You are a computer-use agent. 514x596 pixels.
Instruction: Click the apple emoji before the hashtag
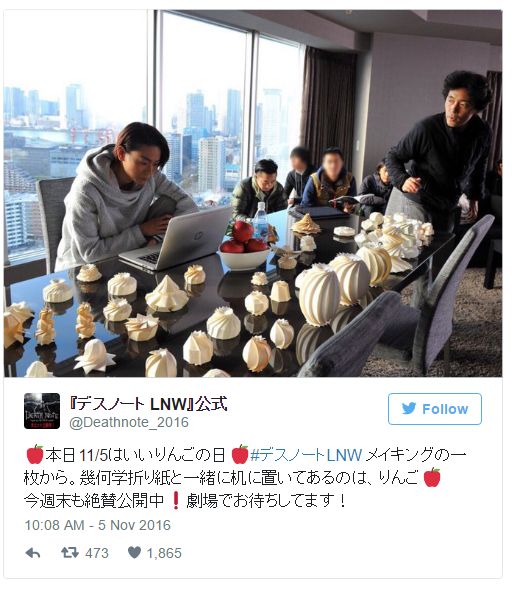(x=240, y=454)
